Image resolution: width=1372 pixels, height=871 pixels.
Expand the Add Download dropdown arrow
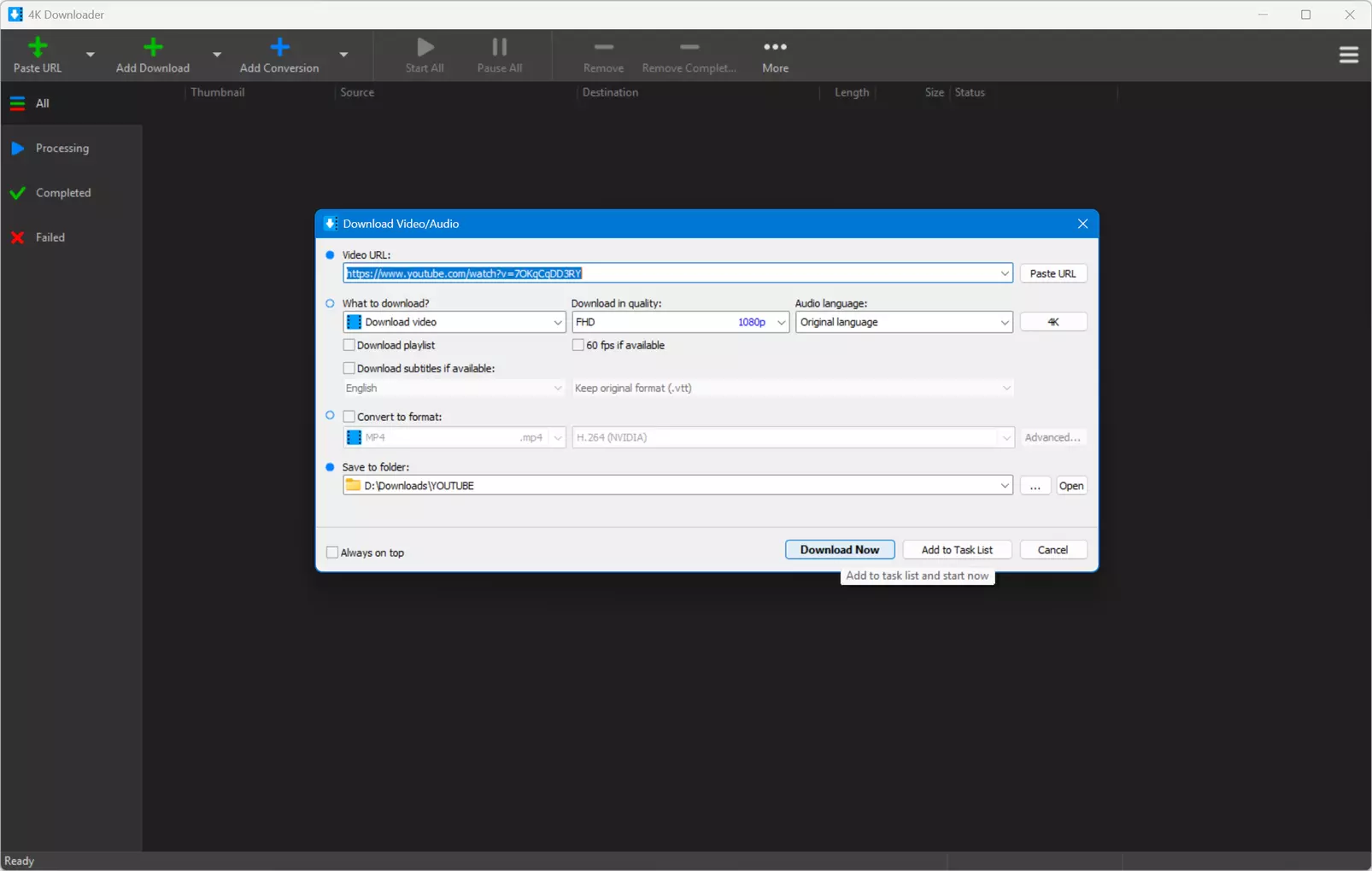click(x=217, y=55)
